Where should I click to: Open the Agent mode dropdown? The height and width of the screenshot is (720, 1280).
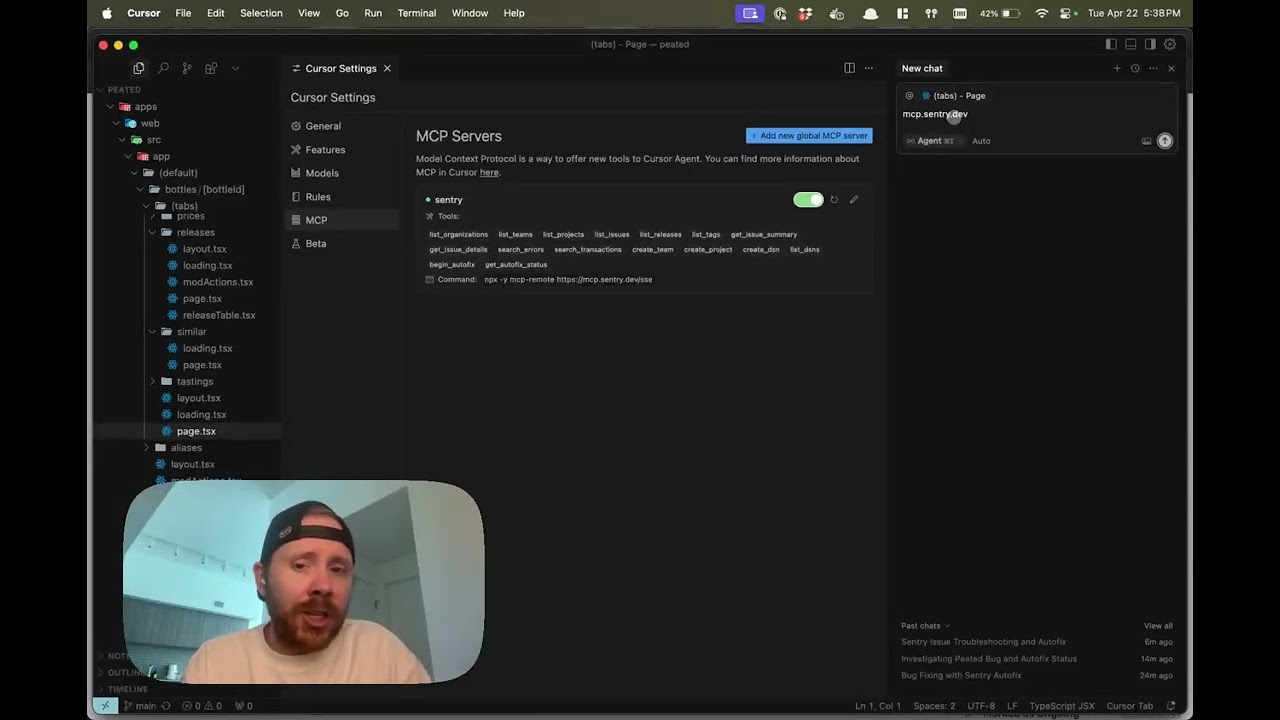click(934, 141)
